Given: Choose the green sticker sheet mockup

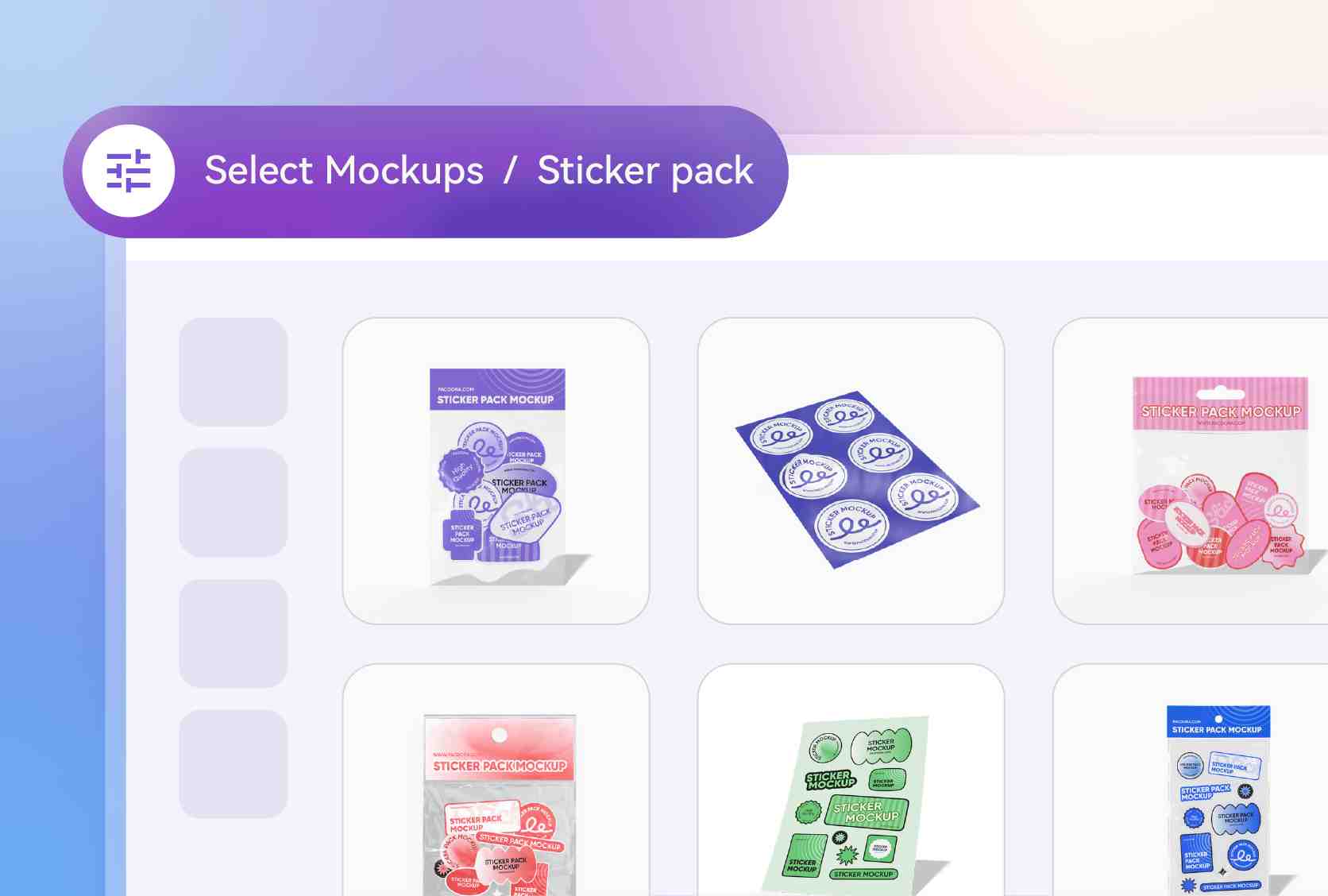Looking at the screenshot, I should pos(851,780).
